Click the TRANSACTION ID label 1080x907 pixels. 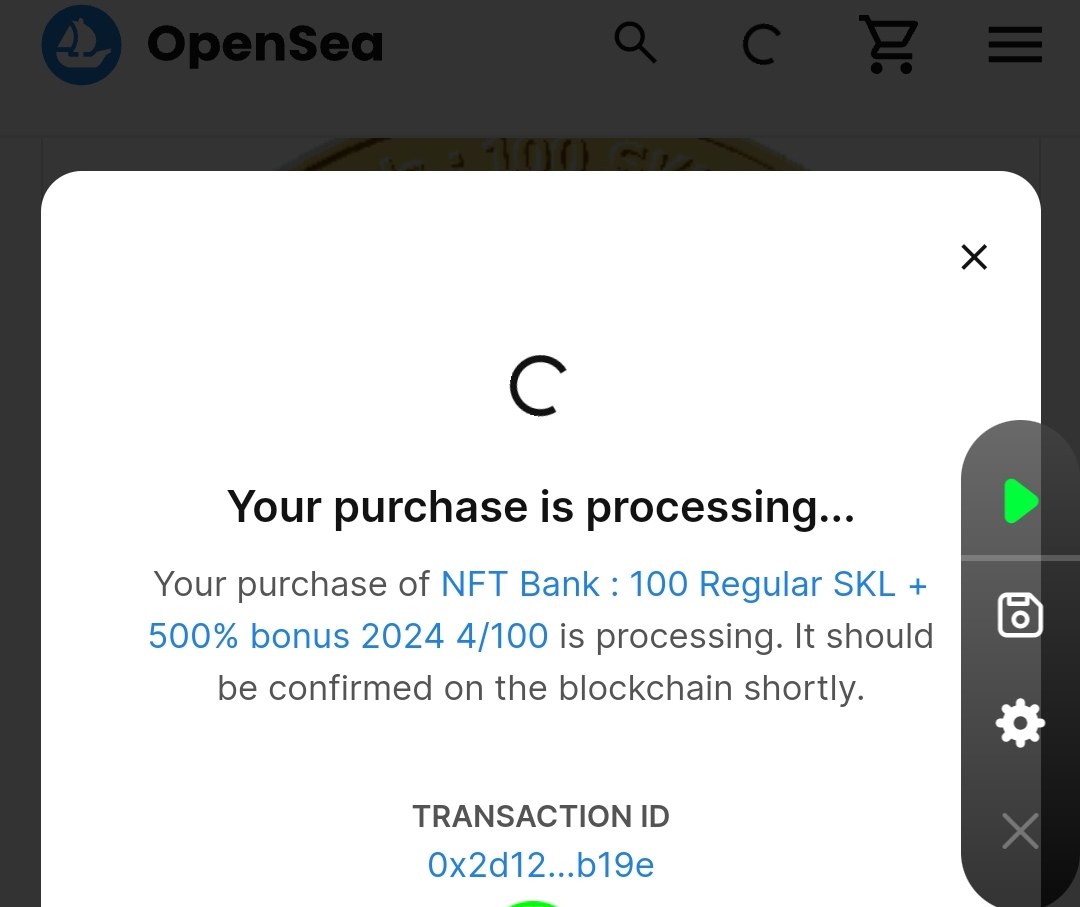[540, 817]
